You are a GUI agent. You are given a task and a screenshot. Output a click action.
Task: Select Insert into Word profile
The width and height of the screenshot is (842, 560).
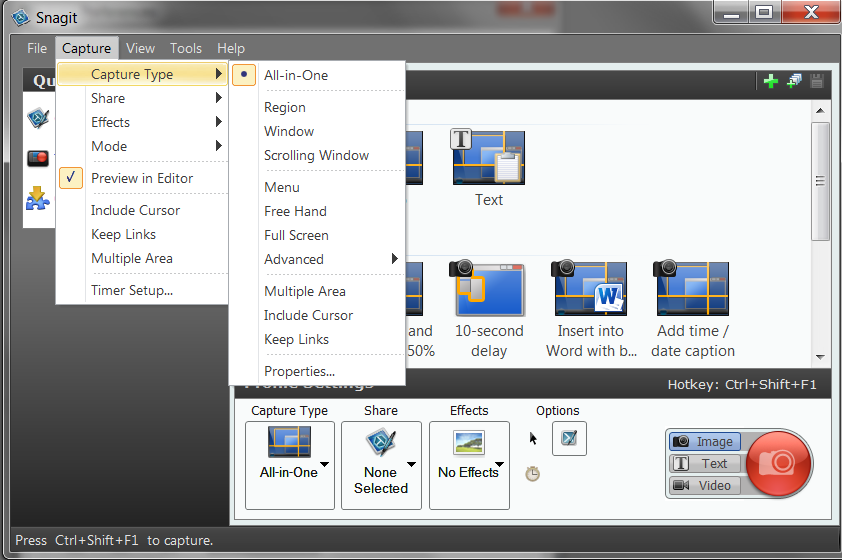point(591,309)
